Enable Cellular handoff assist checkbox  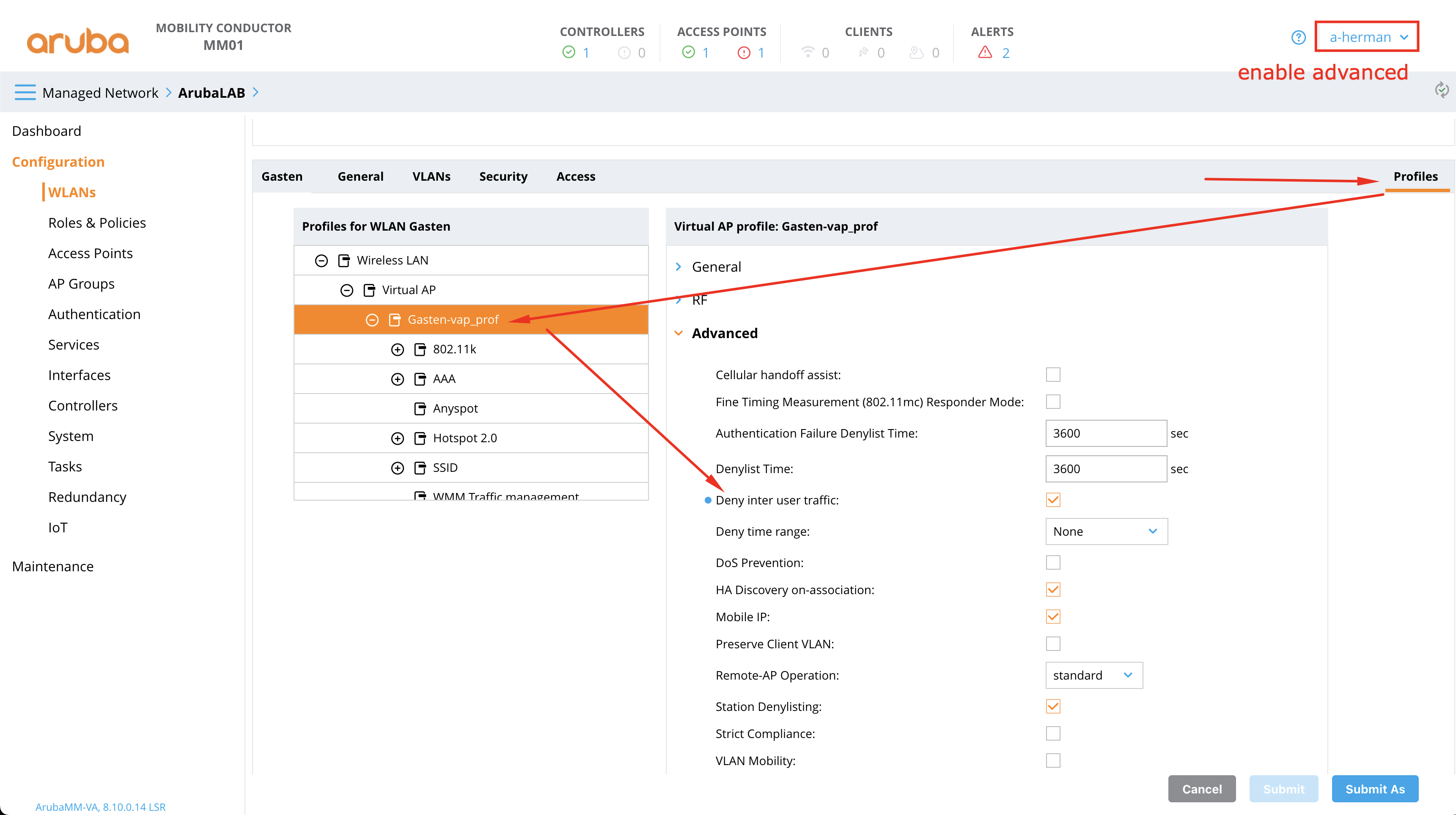1052,374
